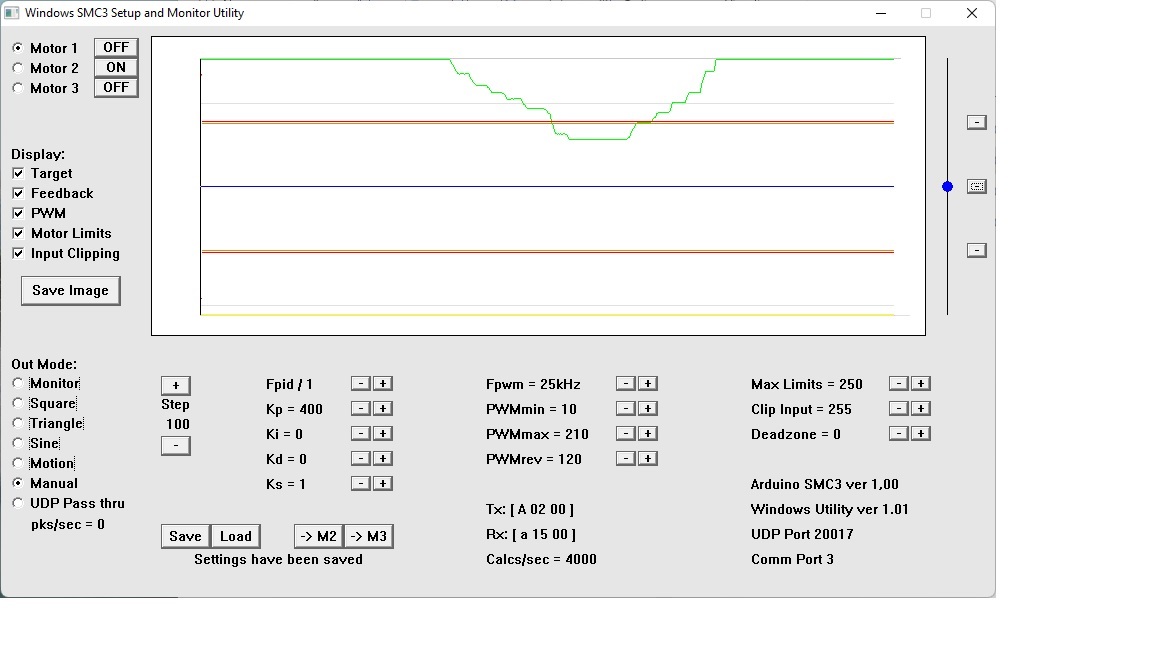Screen dimensions: 1152x648
Task: Click the center icon button beside the slider
Action: [976, 187]
